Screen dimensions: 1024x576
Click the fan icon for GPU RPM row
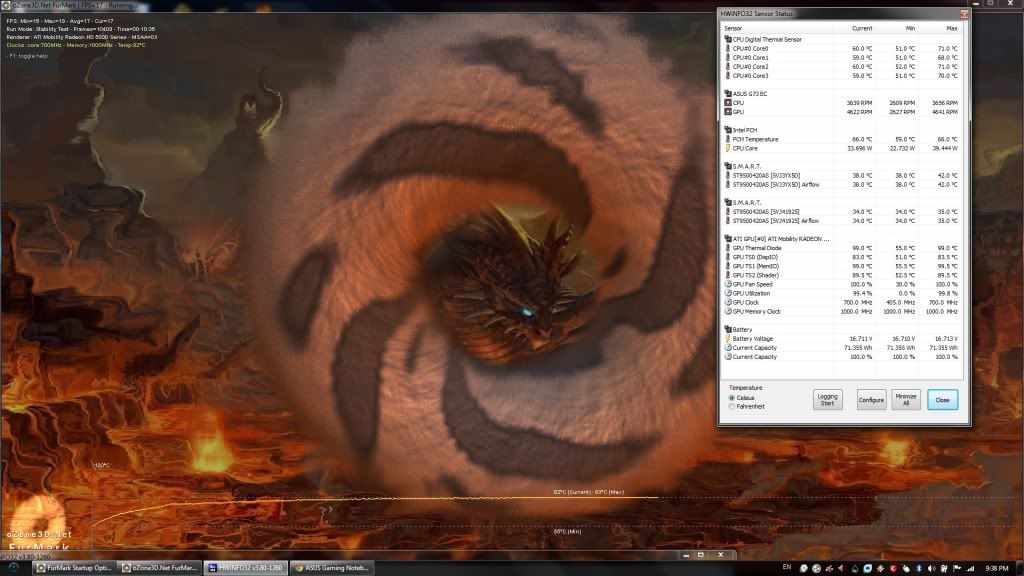(728, 112)
